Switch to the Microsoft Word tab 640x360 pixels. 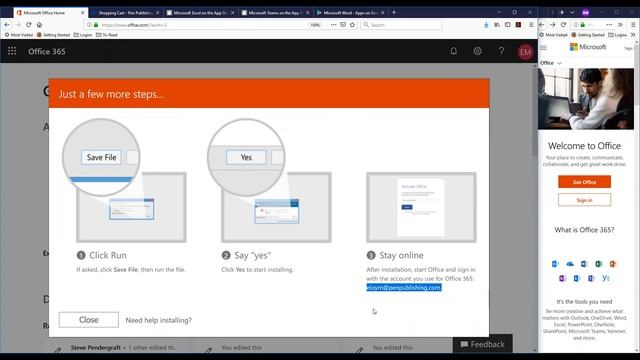click(350, 13)
